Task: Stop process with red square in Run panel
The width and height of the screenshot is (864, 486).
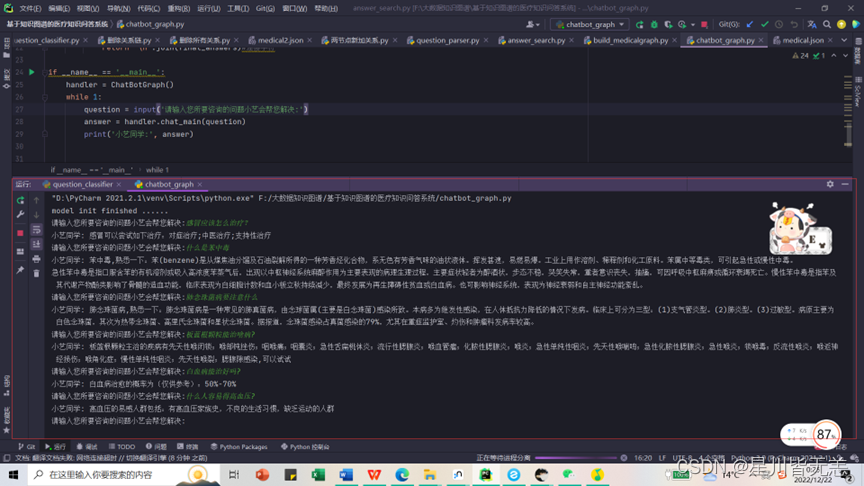Action: 20,233
